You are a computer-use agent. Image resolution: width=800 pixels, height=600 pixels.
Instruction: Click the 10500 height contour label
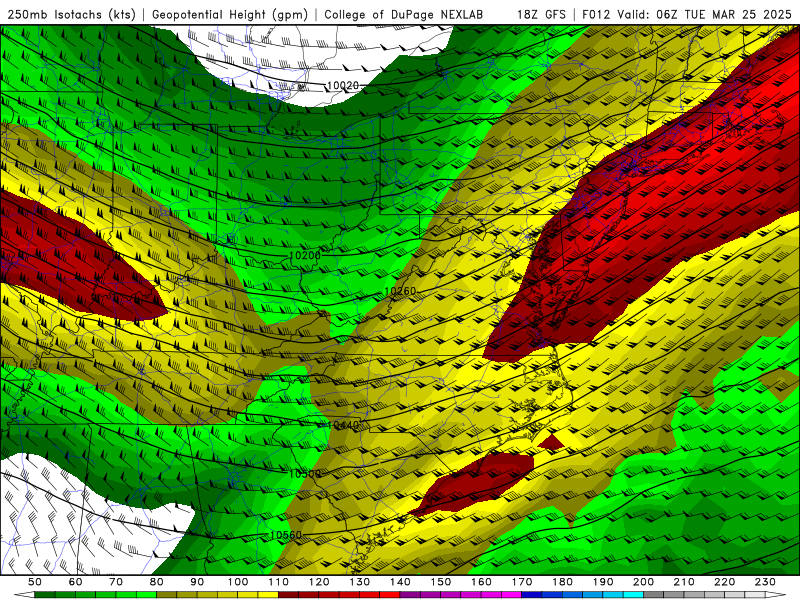pos(305,473)
